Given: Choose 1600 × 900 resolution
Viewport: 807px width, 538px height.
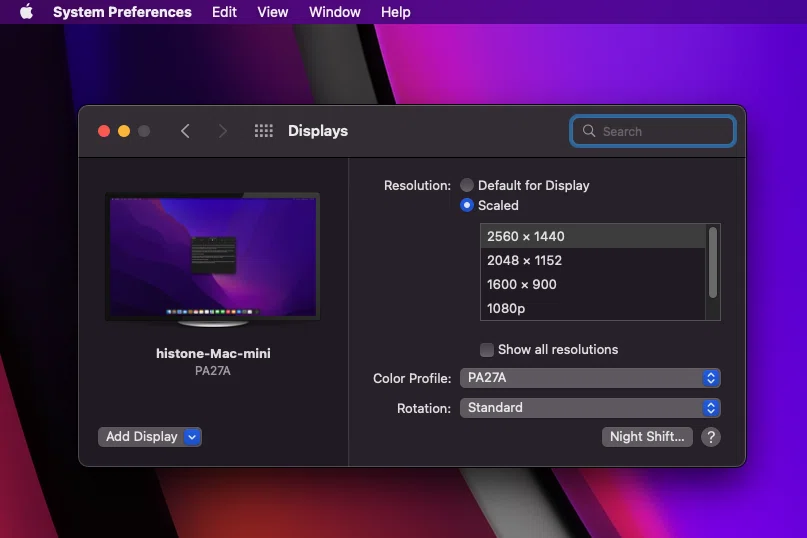Looking at the screenshot, I should click(593, 284).
